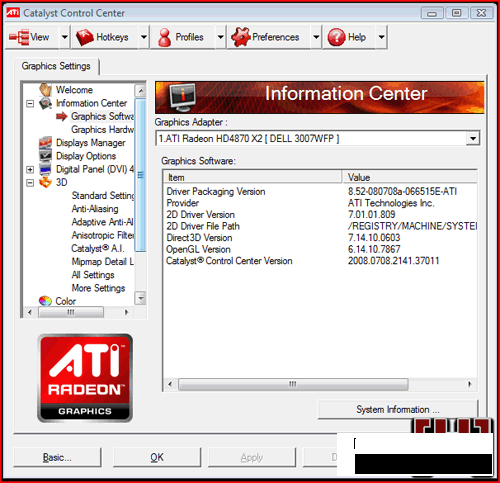500x483 pixels.
Task: Click tree vertical scrollbar up arrow
Action: tap(140, 90)
